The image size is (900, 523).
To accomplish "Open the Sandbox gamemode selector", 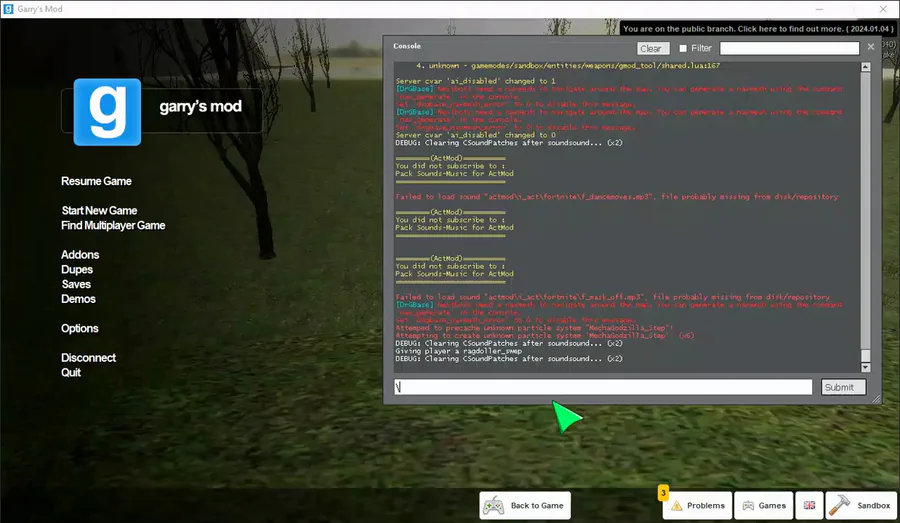I will point(861,506).
